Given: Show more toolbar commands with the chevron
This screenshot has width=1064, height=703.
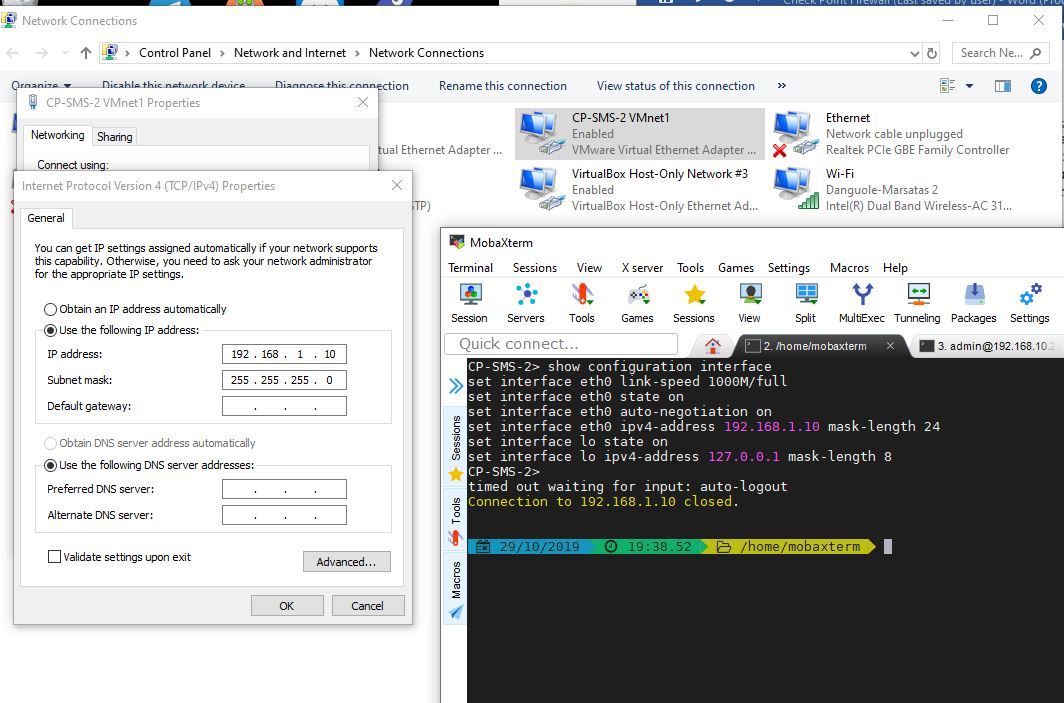Looking at the screenshot, I should click(782, 86).
